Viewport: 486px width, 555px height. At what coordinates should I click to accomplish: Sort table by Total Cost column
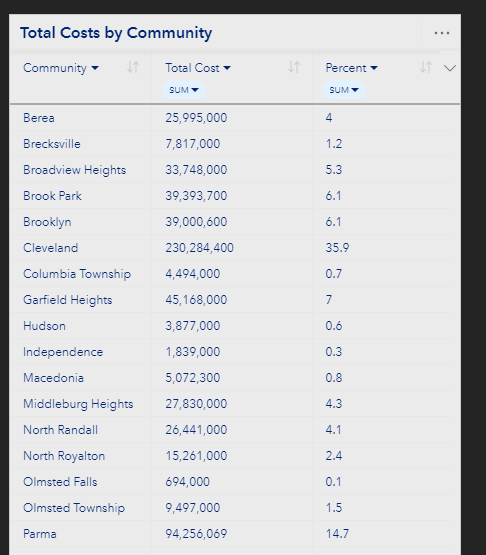click(x=294, y=67)
